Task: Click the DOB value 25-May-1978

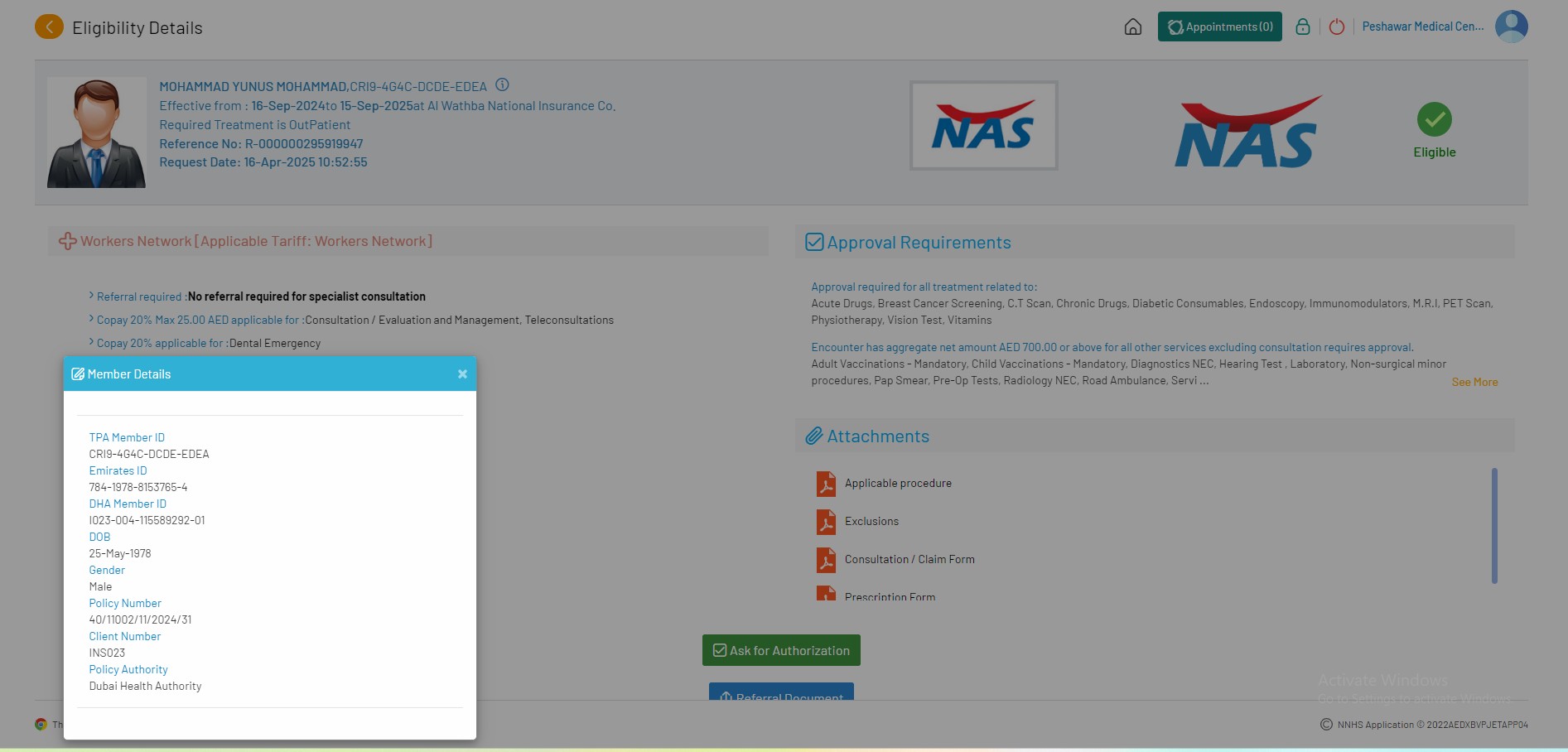Action: (x=120, y=553)
